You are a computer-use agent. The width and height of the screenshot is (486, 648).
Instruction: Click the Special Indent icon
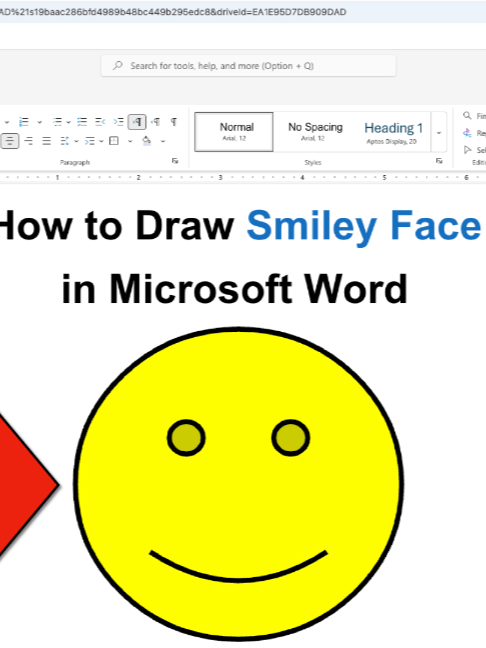[x=89, y=141]
